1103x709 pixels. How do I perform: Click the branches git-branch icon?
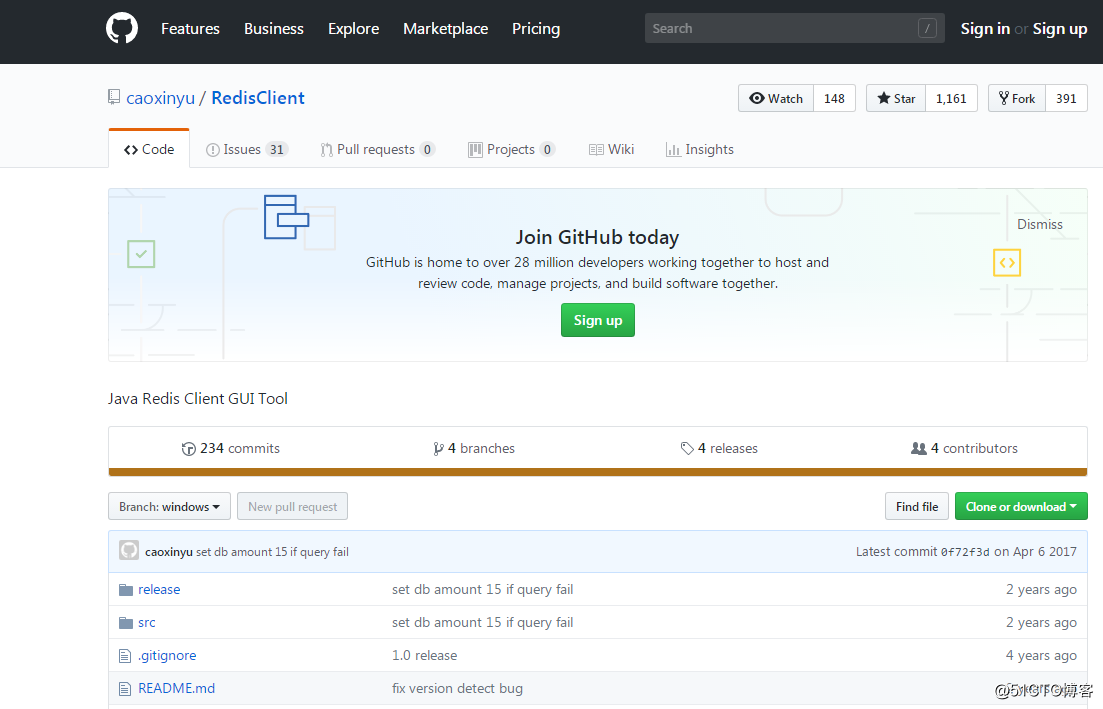click(x=438, y=449)
